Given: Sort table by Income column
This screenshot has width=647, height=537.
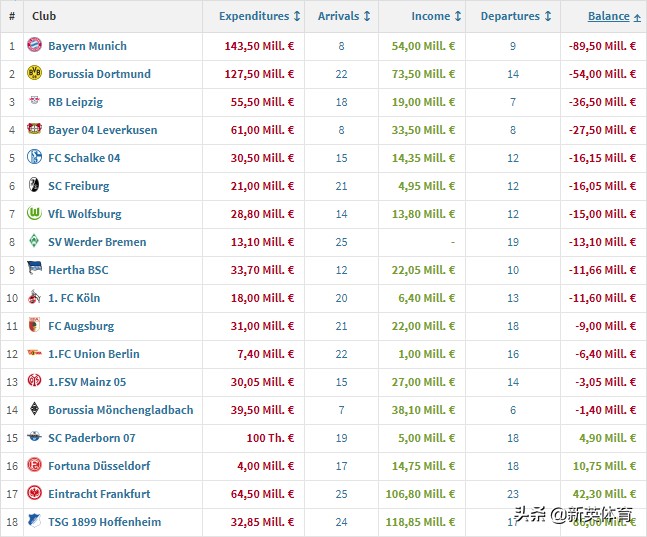Looking at the screenshot, I should tap(436, 17).
